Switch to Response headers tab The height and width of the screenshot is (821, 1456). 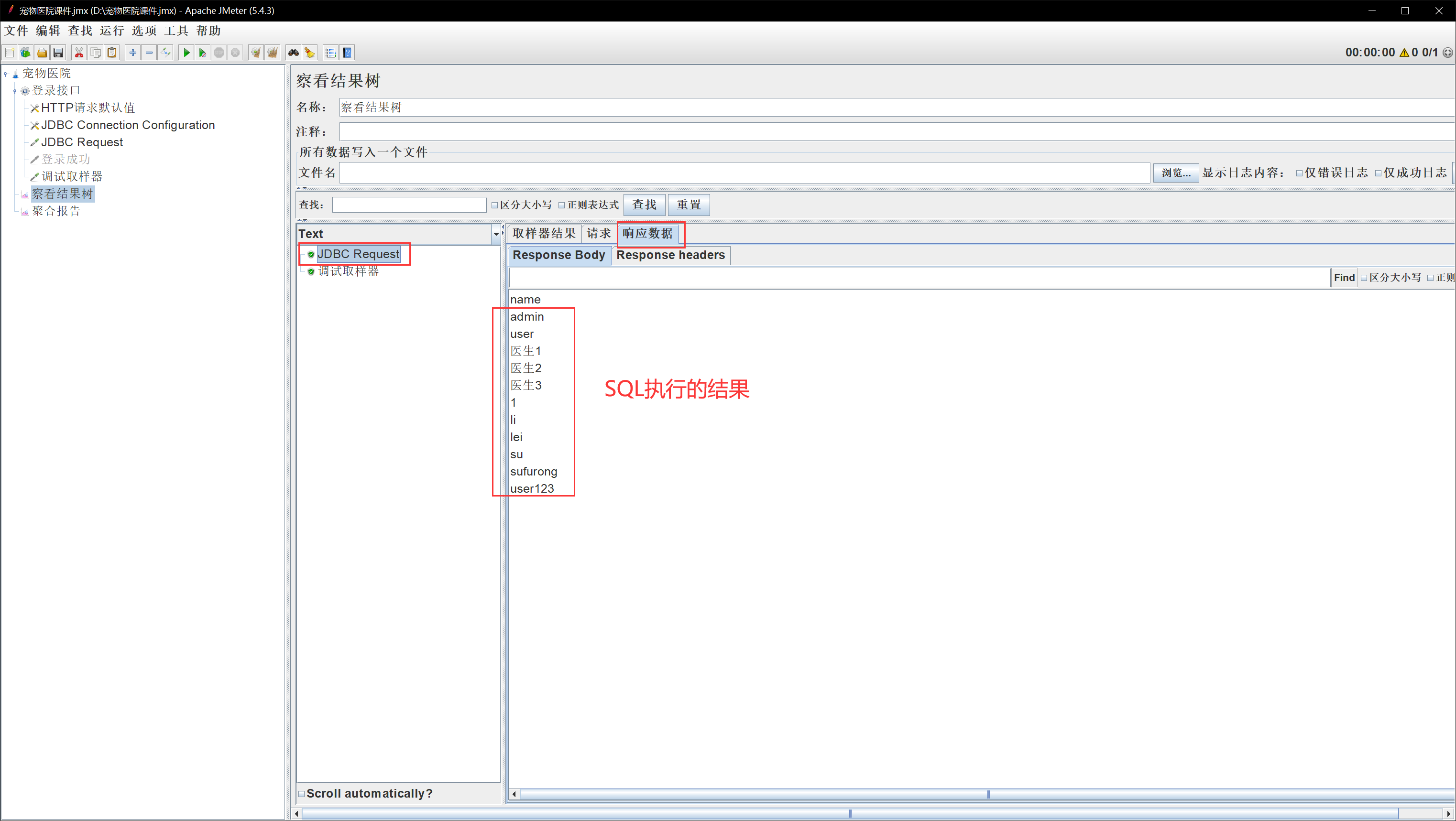(x=670, y=255)
